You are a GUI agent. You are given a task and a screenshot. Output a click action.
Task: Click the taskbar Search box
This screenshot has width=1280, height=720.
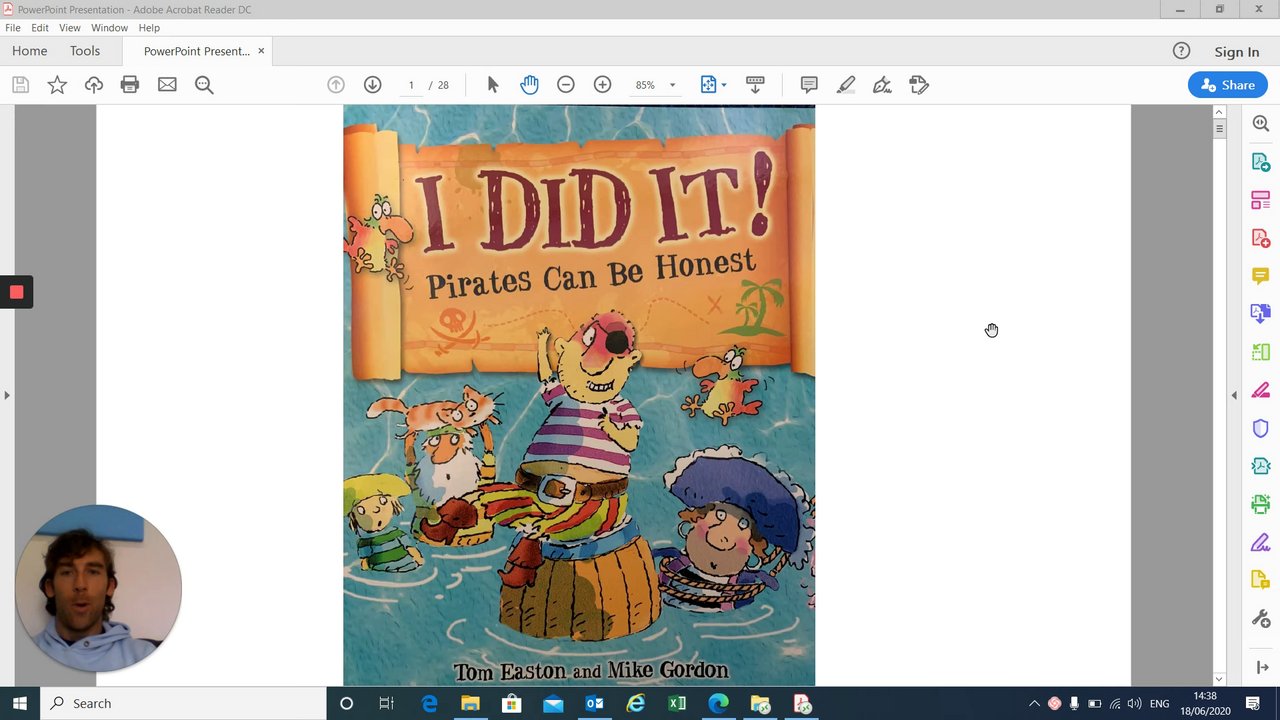pyautogui.click(x=184, y=703)
